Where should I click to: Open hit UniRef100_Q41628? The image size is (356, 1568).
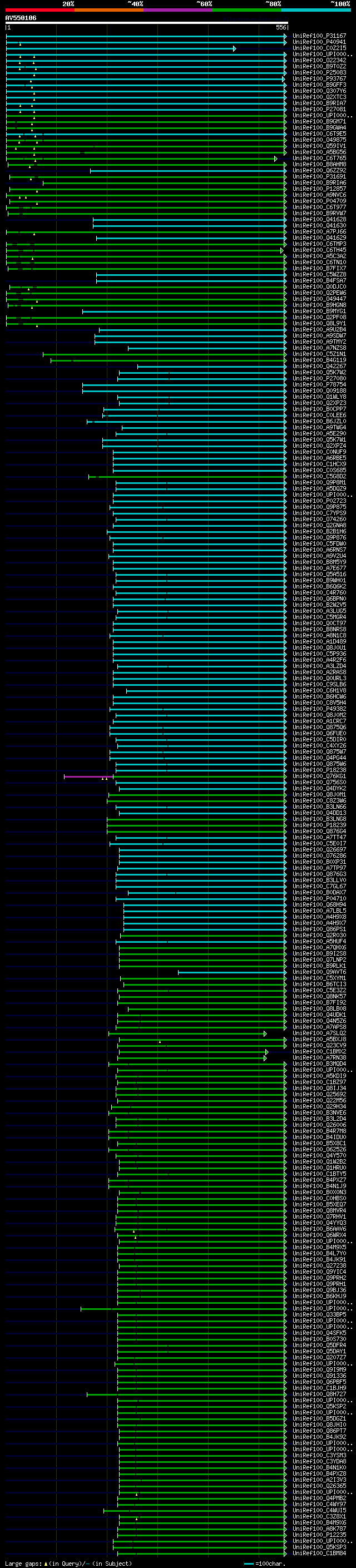point(319,220)
